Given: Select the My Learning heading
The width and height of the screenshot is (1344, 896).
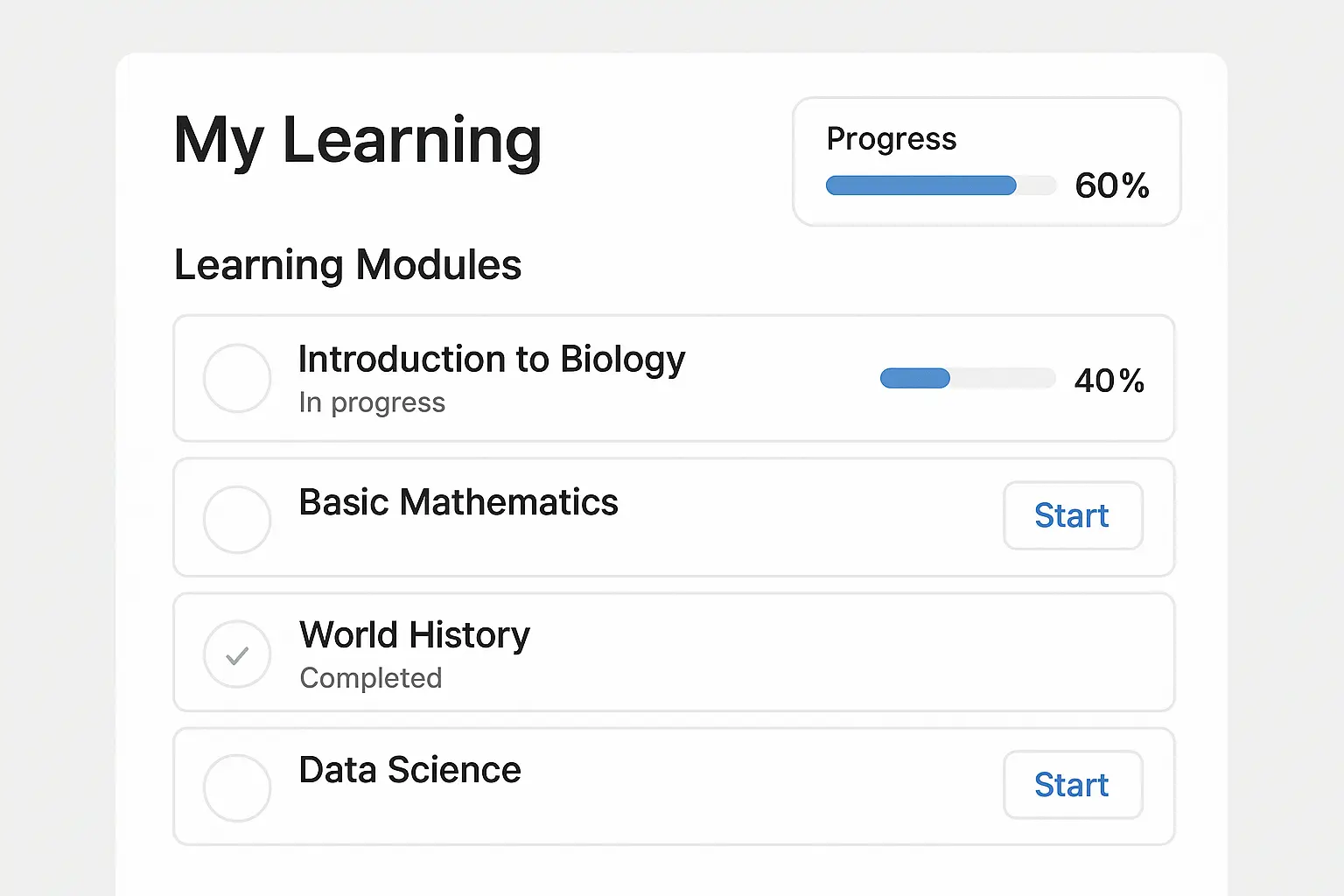Looking at the screenshot, I should click(357, 140).
